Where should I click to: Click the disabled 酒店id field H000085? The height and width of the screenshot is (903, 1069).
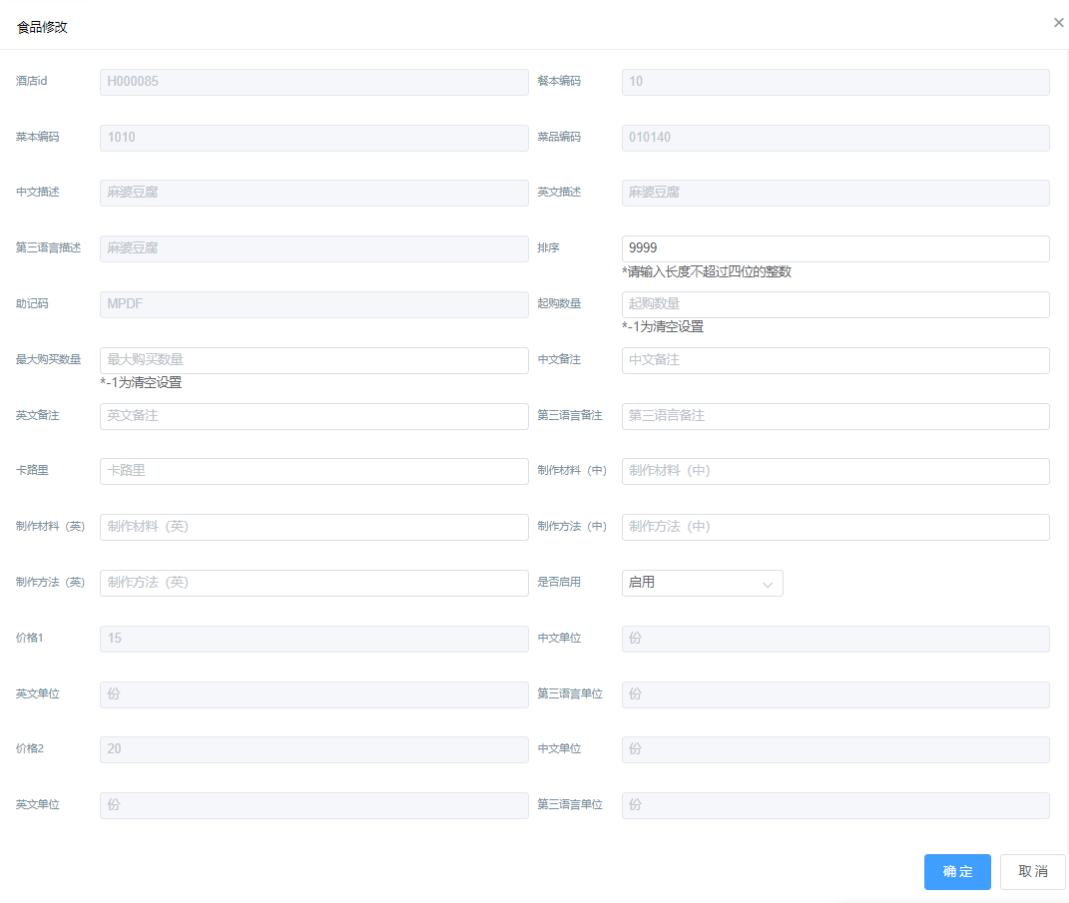click(x=314, y=82)
